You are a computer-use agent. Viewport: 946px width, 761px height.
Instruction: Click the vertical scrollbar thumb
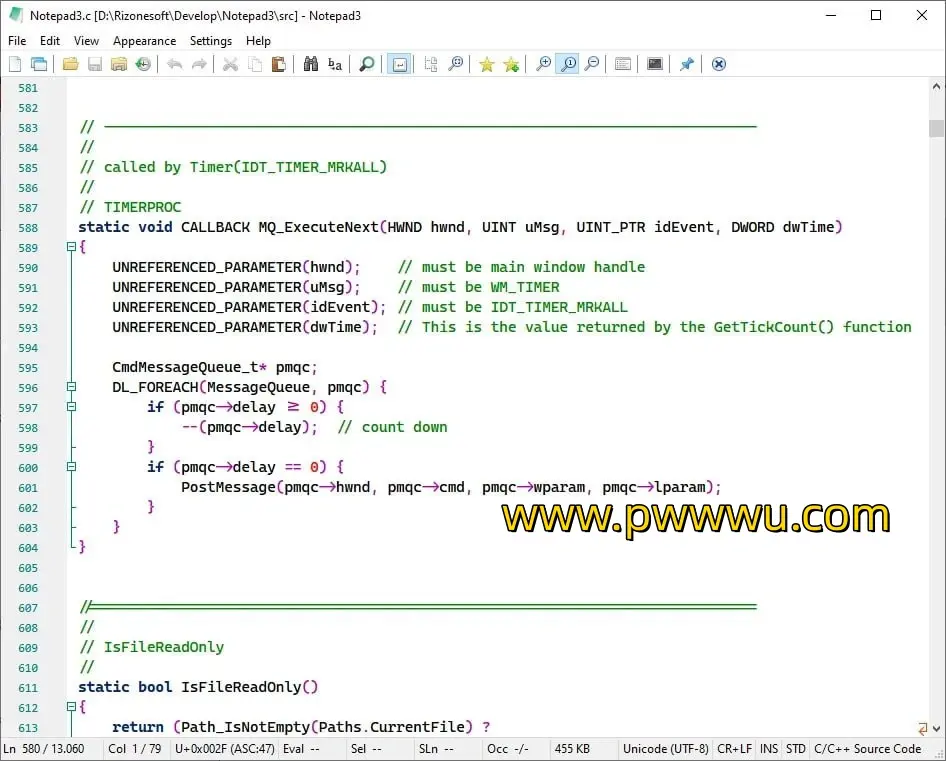[x=936, y=128]
